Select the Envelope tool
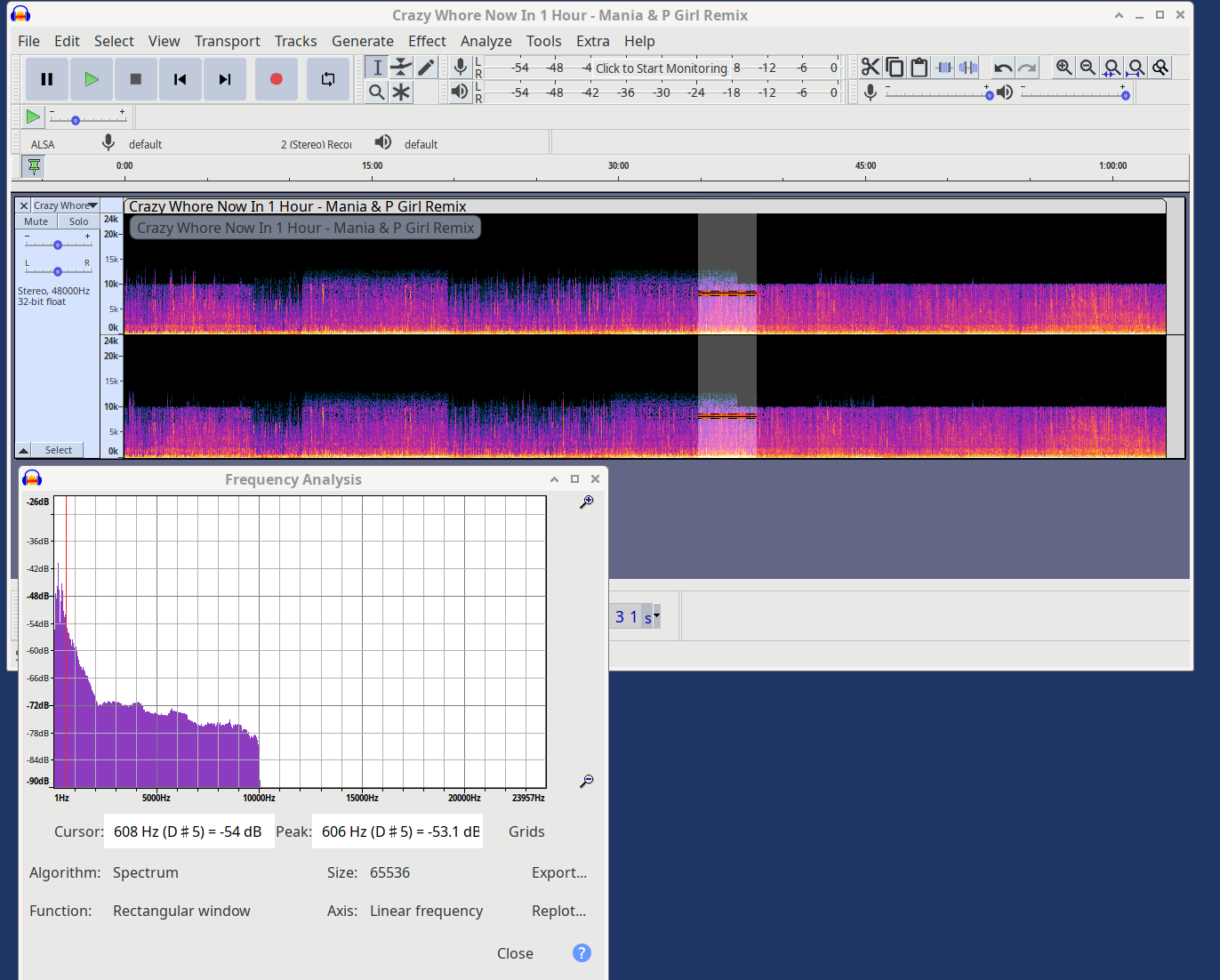 [402, 68]
